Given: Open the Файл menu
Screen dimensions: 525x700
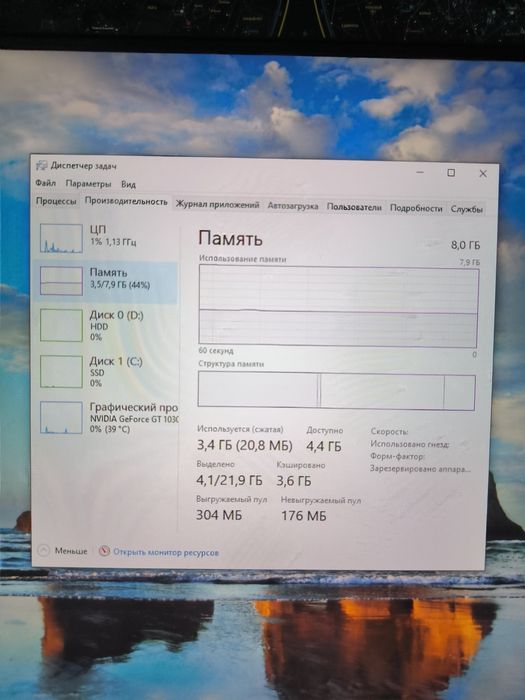Looking at the screenshot, I should click(46, 183).
